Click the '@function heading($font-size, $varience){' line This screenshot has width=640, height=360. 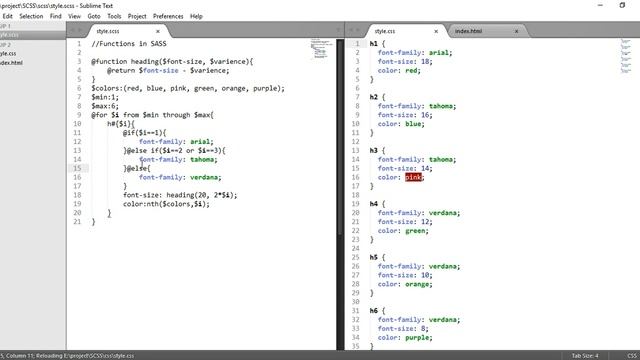[x=172, y=62]
